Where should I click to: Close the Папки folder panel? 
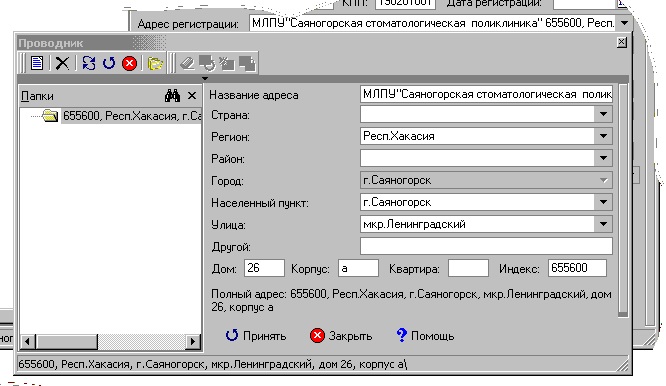[192, 96]
